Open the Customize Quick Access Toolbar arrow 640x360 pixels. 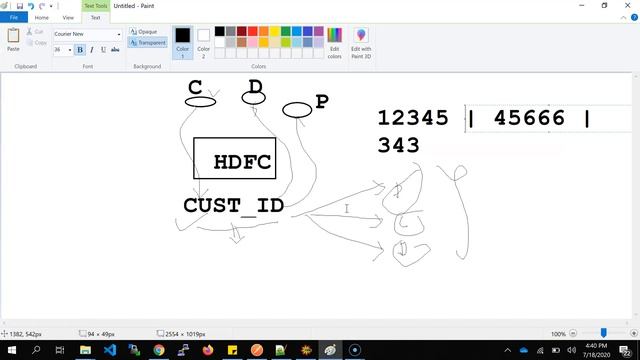tap(51, 6)
